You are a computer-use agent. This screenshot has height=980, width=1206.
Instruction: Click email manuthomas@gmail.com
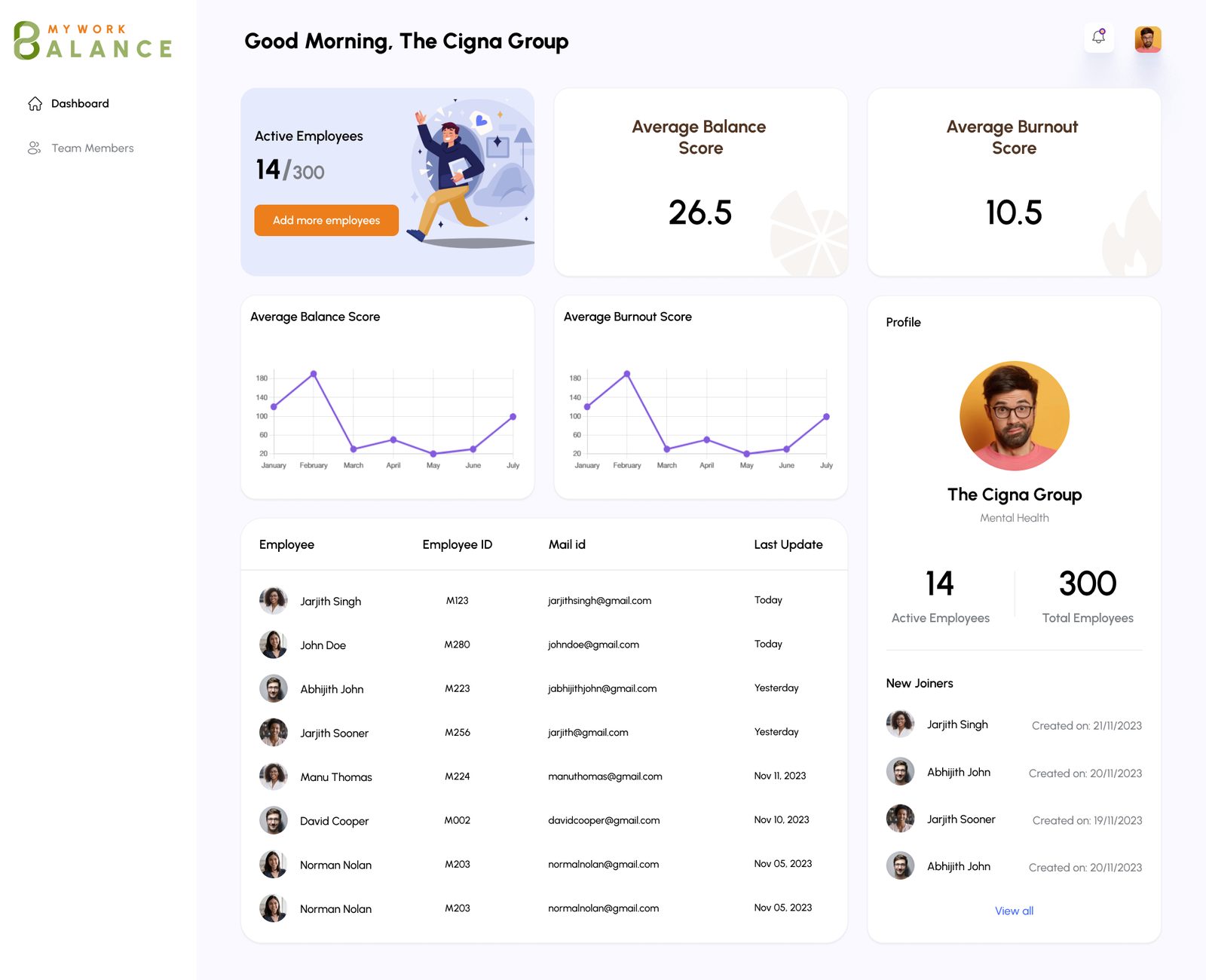[605, 776]
